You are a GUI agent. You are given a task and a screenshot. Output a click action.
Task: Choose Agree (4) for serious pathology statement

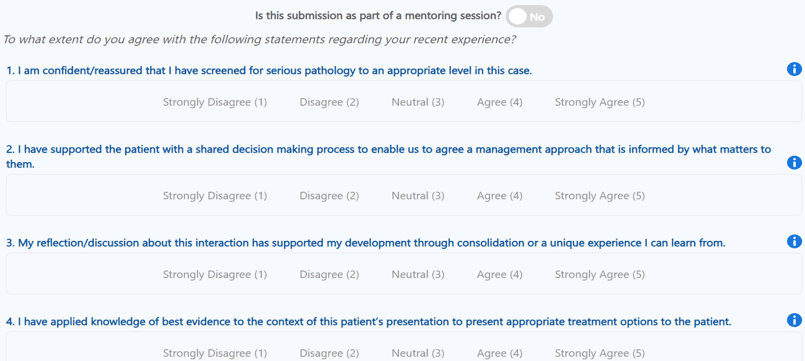[x=500, y=102]
